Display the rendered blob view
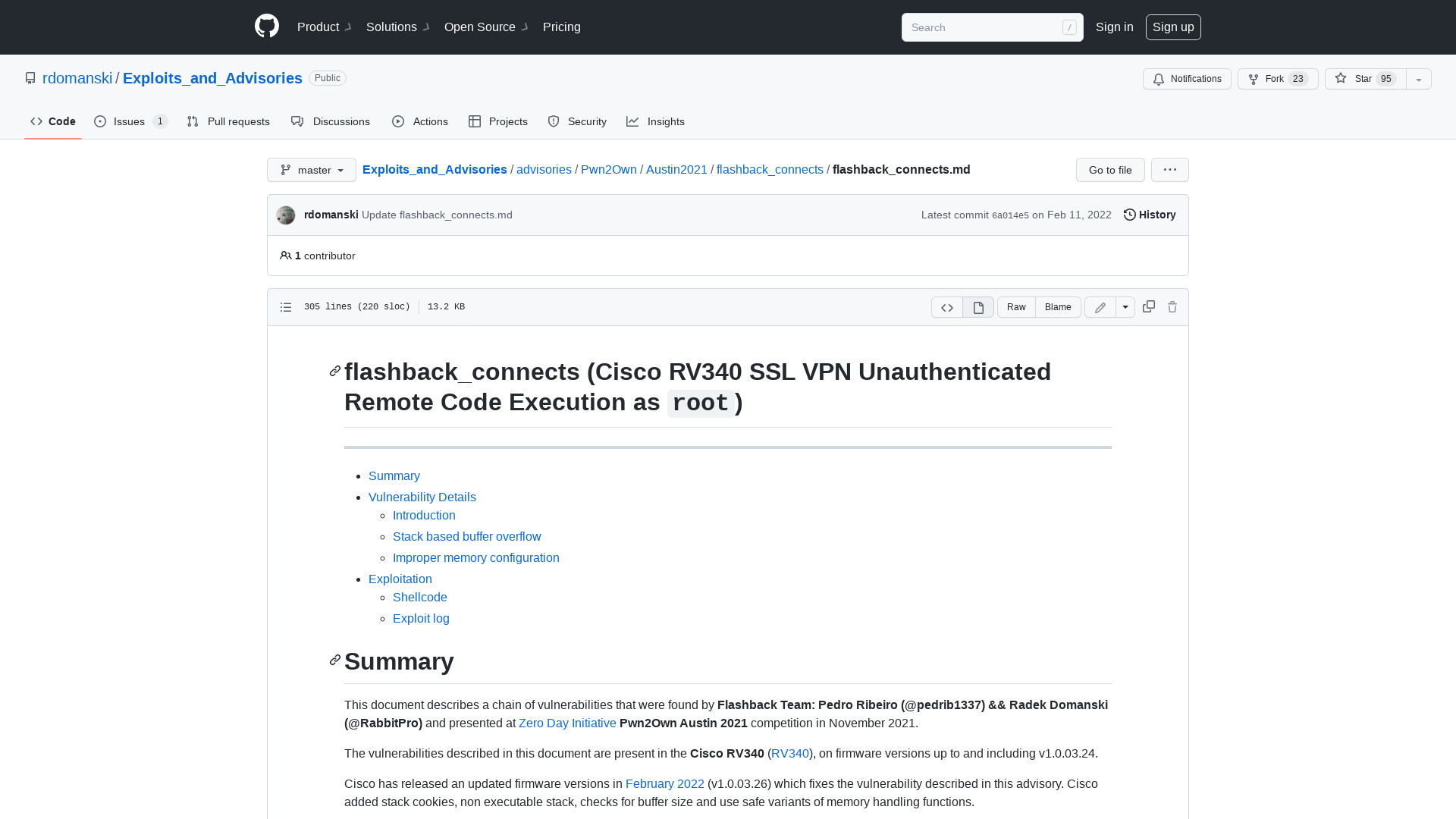 point(978,307)
